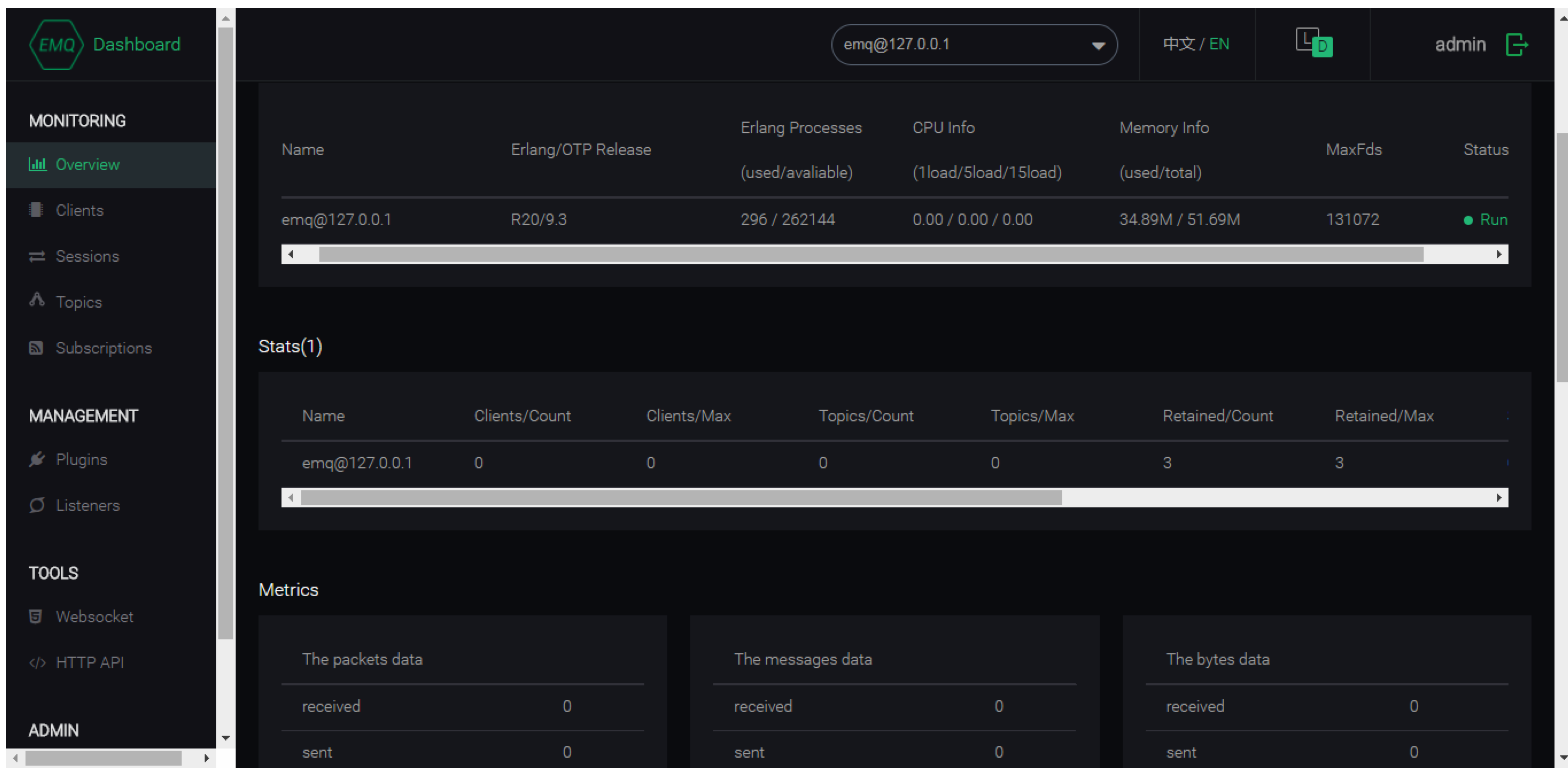Select the R20/9.3 release cell
This screenshot has width=1568, height=776.
539,220
